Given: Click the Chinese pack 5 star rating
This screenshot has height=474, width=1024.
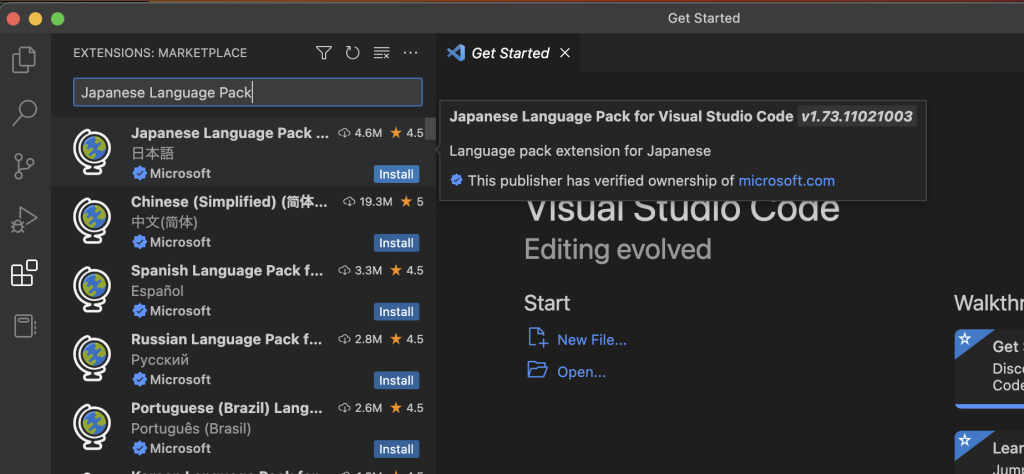Looking at the screenshot, I should [x=412, y=202].
